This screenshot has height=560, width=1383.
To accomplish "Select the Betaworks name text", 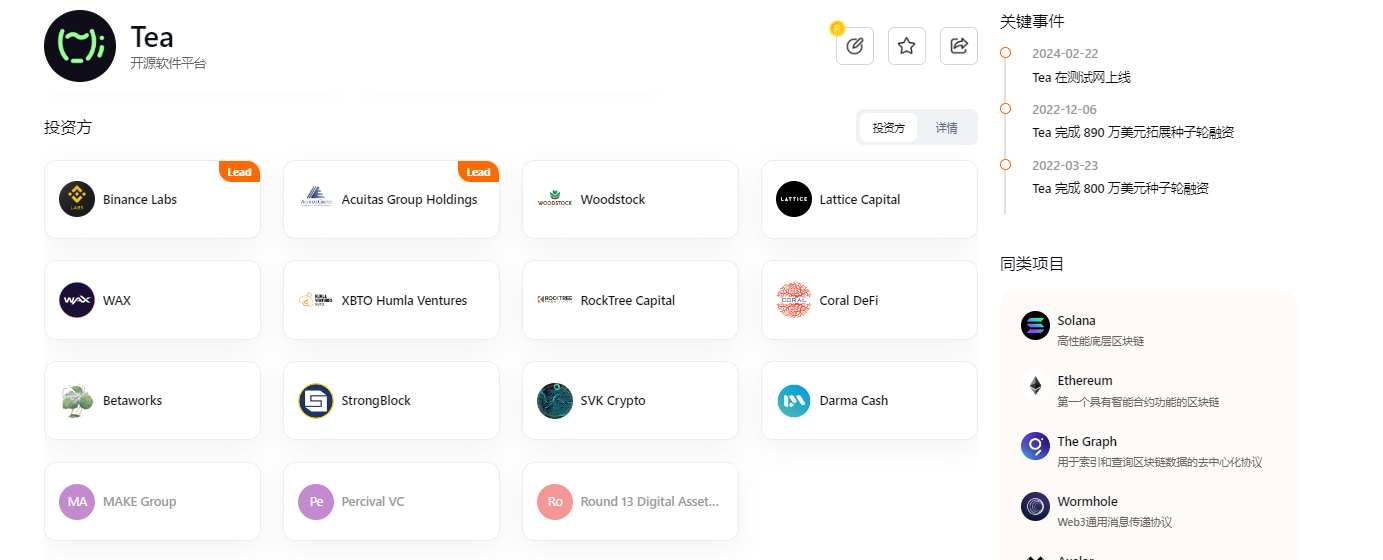I will click(x=132, y=400).
